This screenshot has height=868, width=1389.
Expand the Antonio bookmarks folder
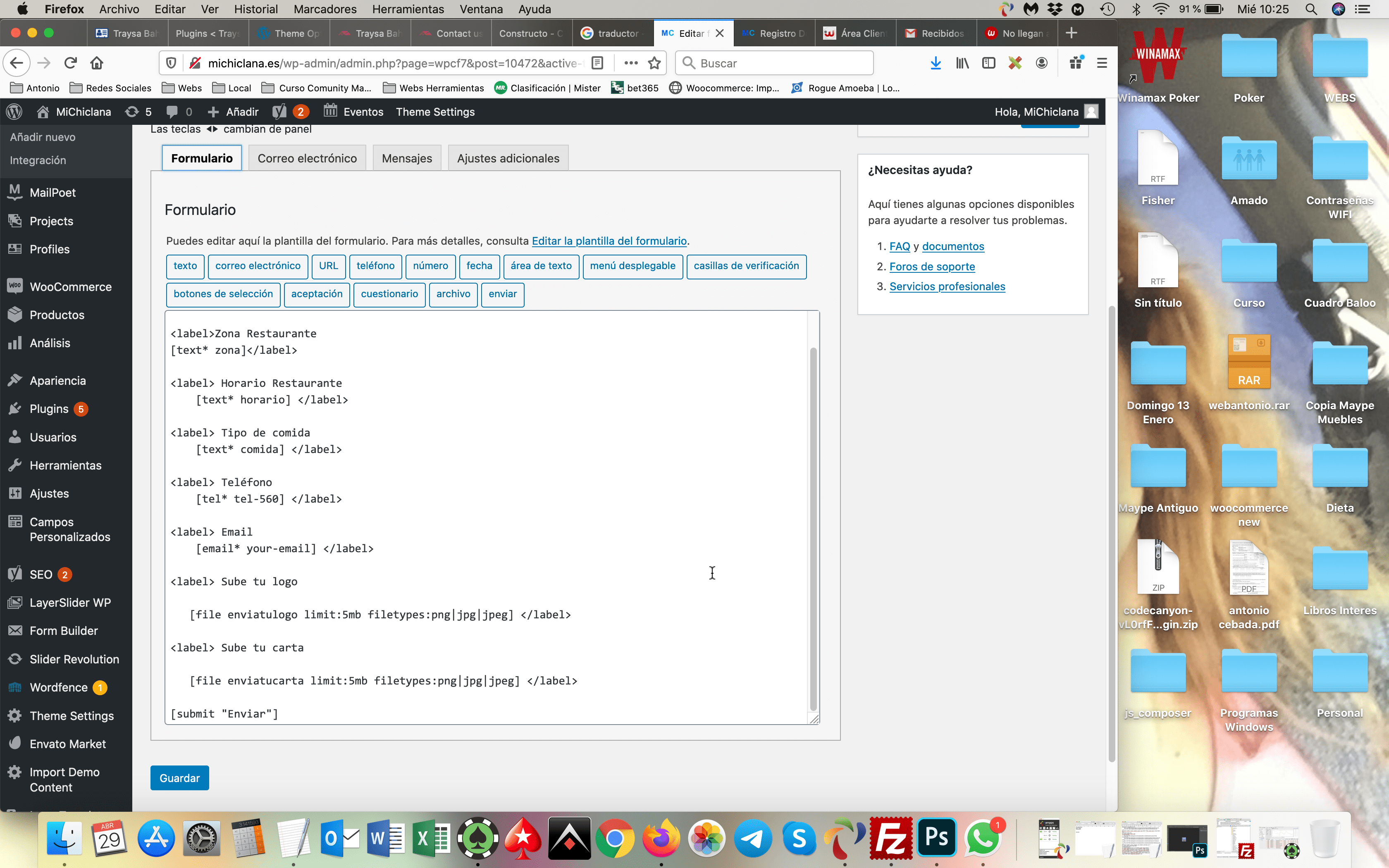35,88
